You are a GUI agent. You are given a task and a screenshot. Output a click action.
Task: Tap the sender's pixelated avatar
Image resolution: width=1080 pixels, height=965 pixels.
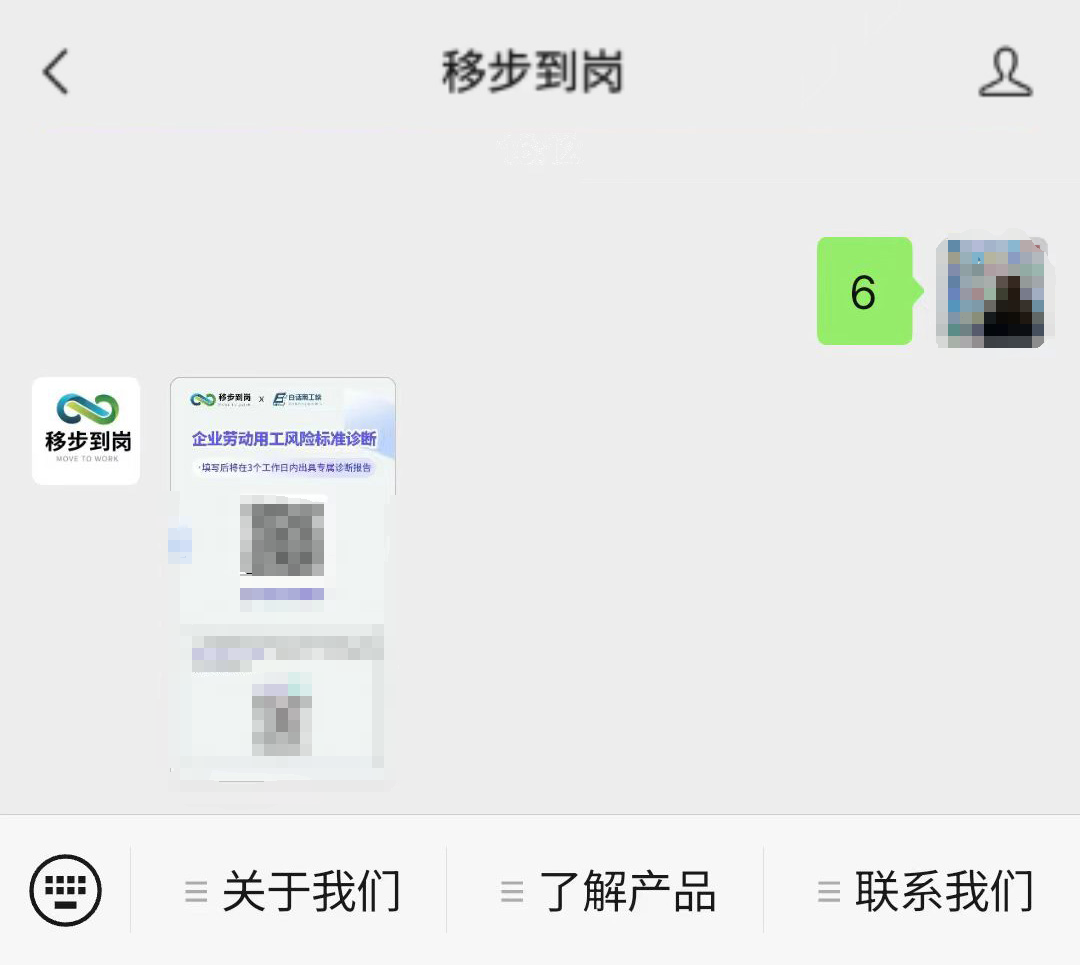coord(990,292)
